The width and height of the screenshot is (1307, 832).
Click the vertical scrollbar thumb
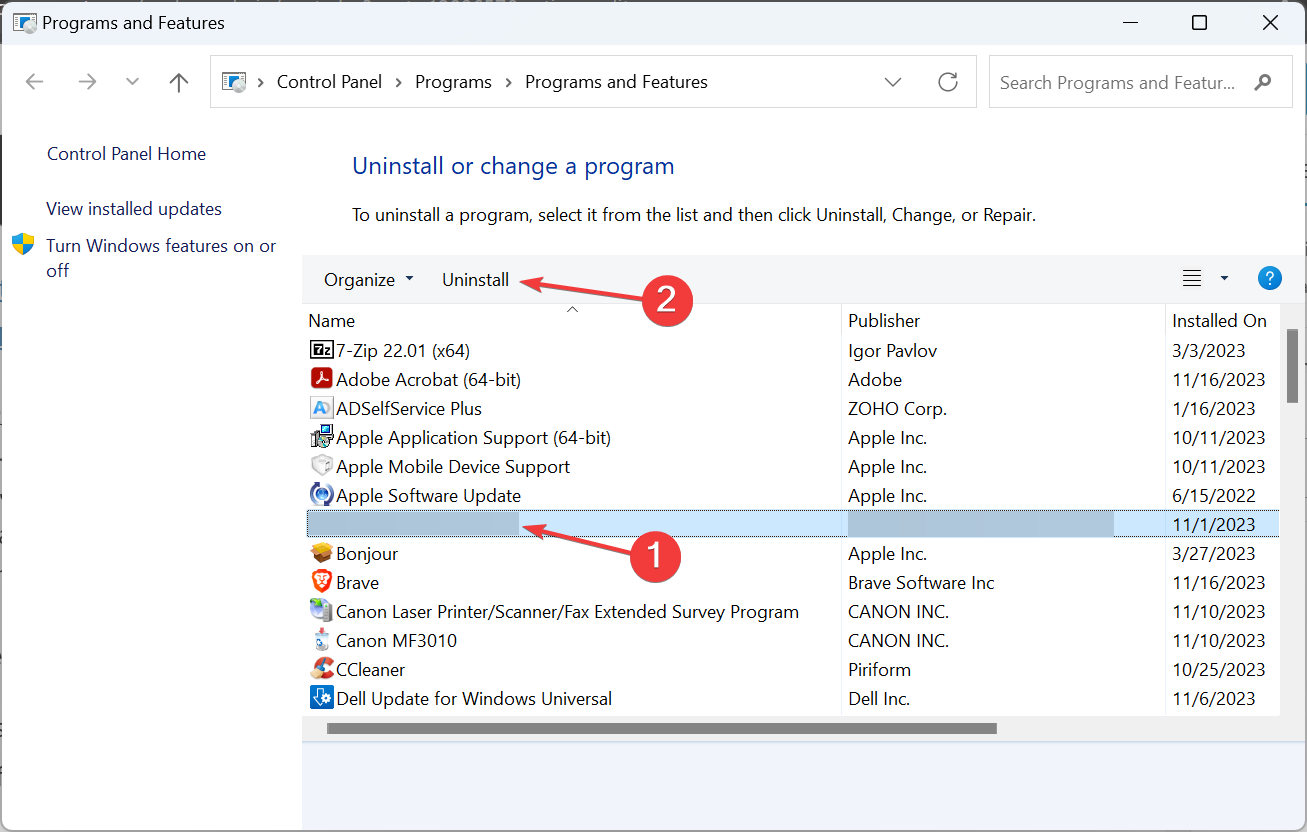click(x=1291, y=365)
